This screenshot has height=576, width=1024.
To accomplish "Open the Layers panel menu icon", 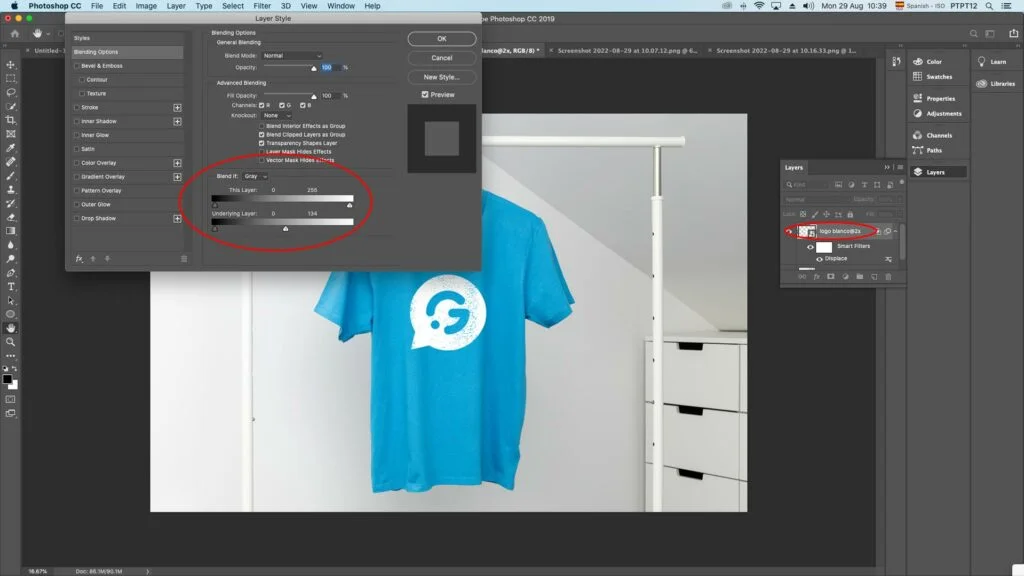I will [x=900, y=167].
